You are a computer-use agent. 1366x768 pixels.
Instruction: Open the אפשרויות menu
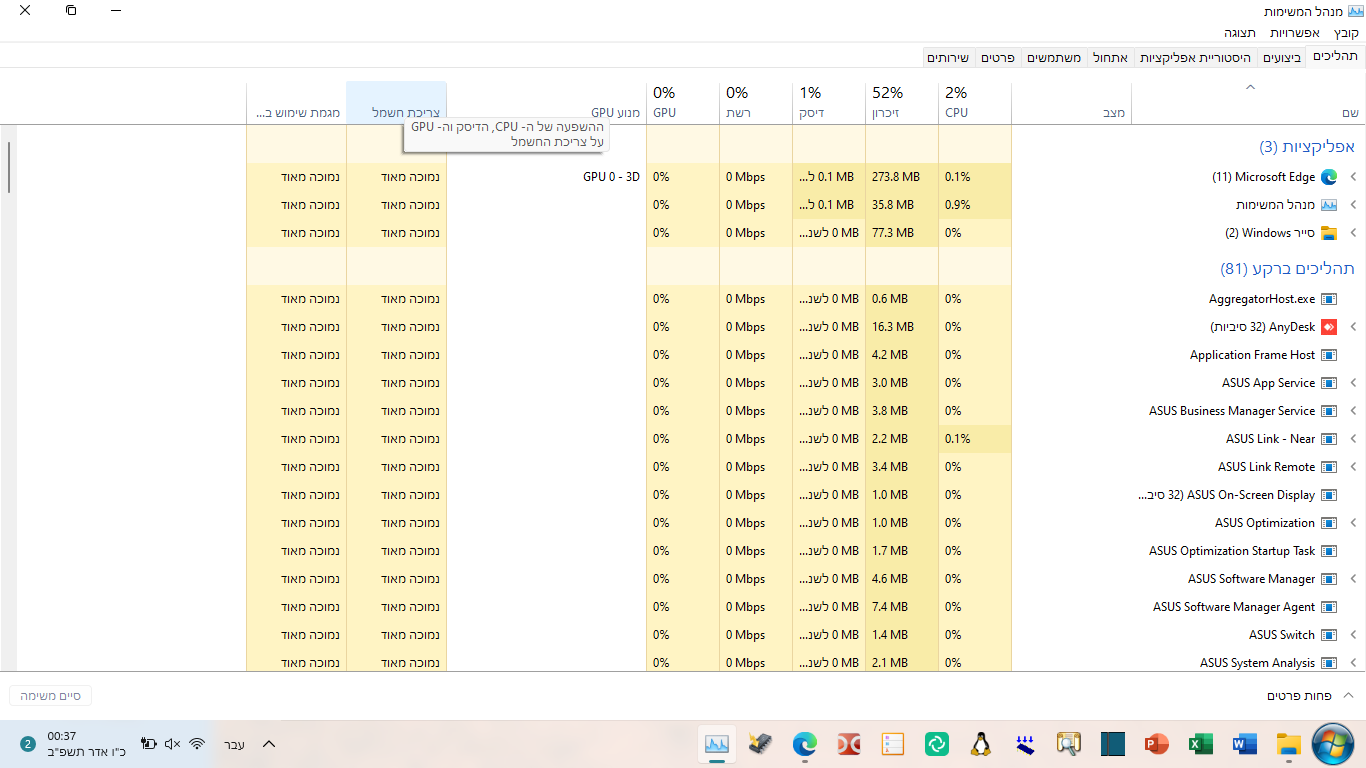tap(1295, 33)
